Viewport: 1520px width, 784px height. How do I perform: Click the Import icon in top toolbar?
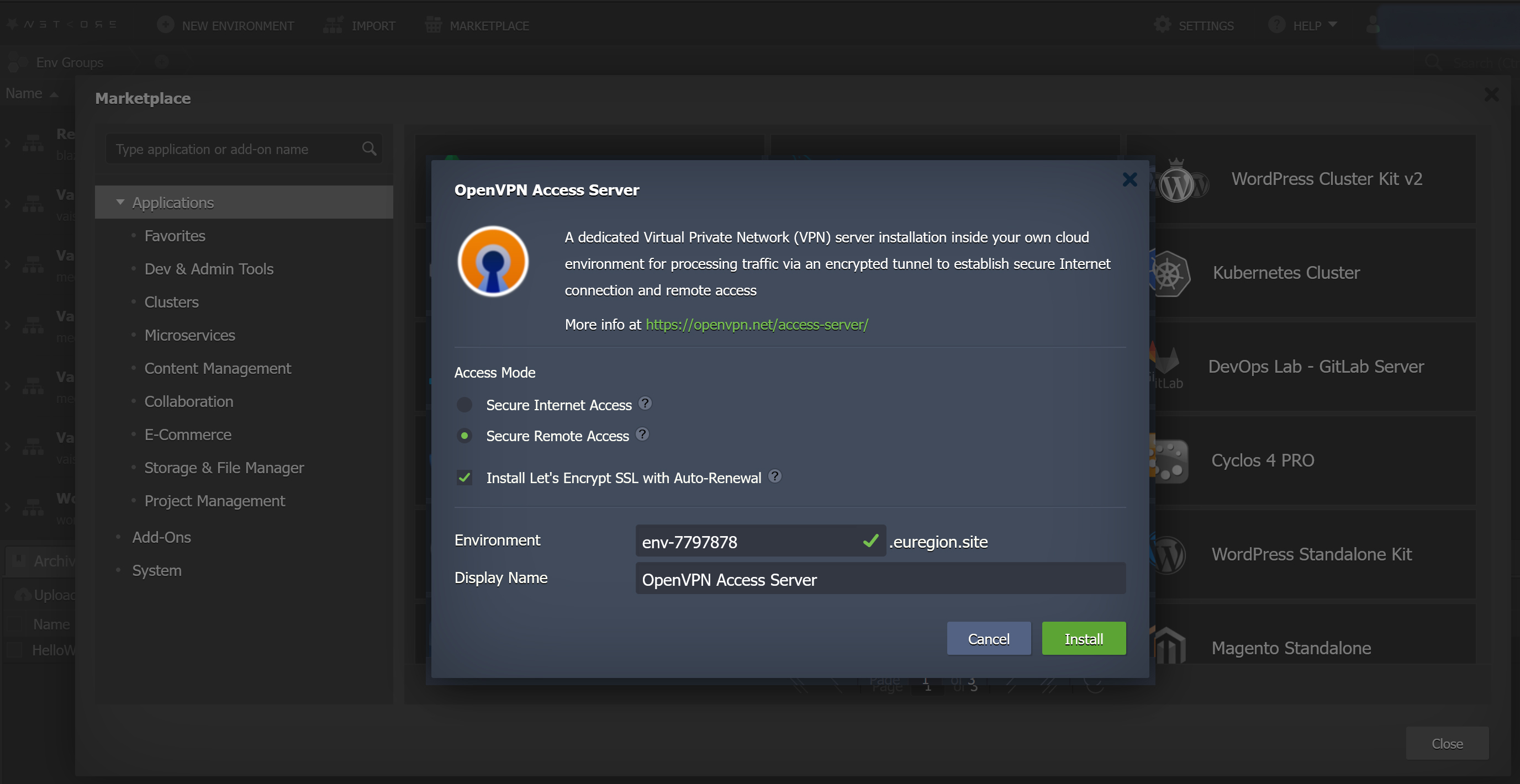pyautogui.click(x=333, y=25)
